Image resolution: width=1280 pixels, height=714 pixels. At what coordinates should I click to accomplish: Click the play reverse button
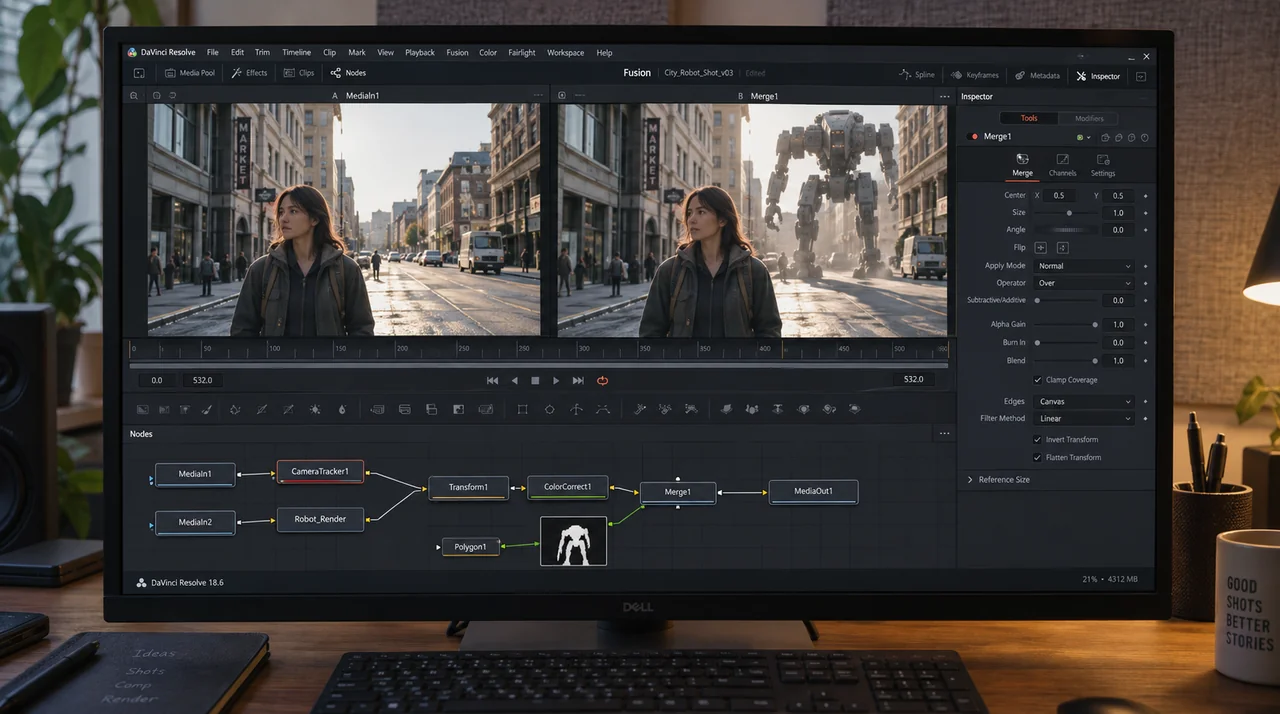pos(514,380)
